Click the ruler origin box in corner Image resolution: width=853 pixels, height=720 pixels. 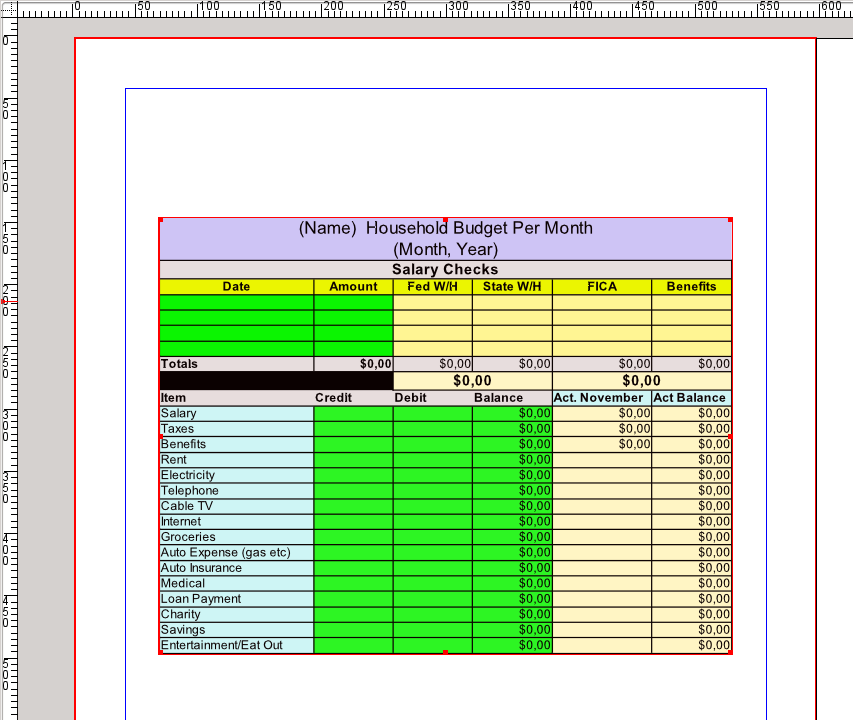click(x=9, y=9)
